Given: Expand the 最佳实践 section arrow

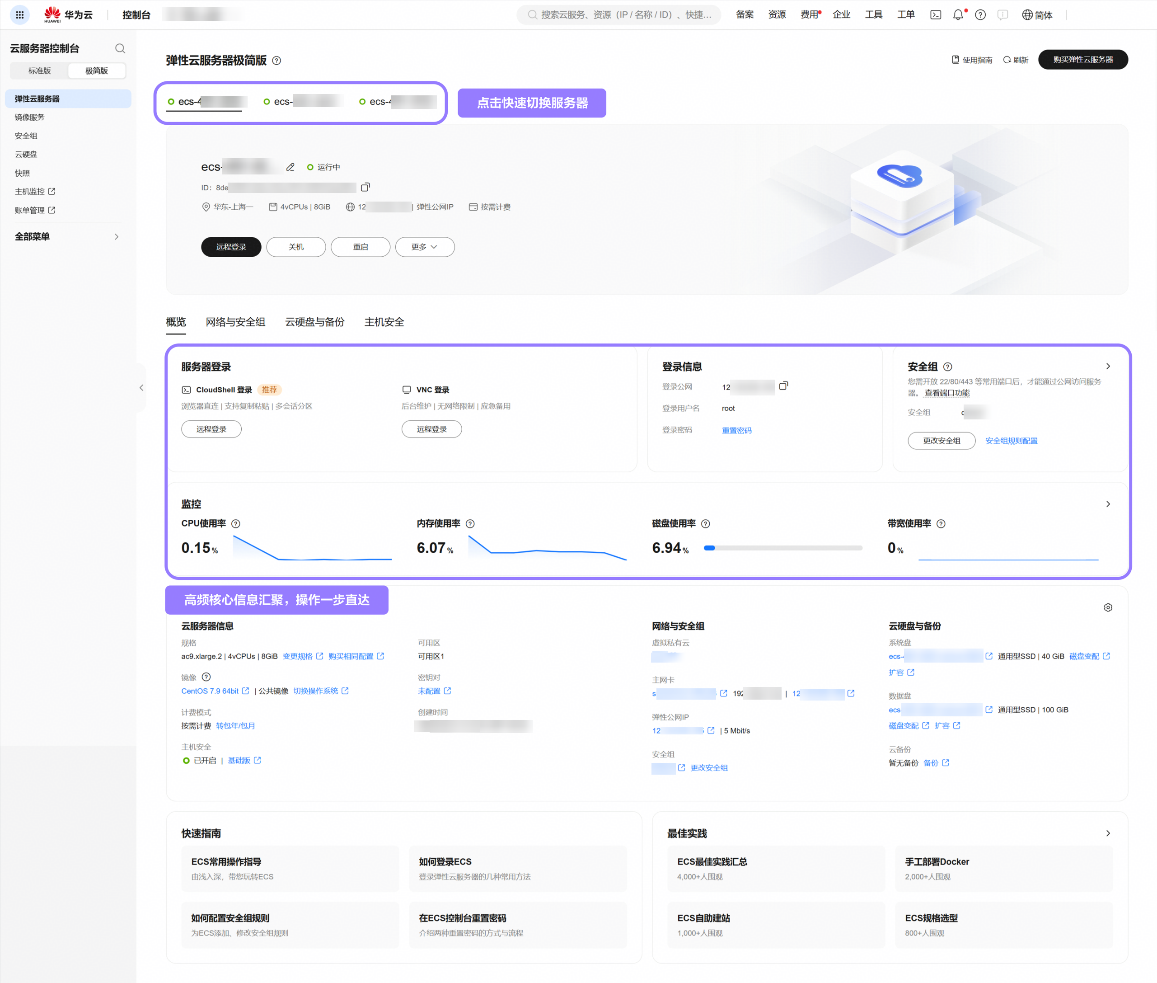Looking at the screenshot, I should [1108, 833].
